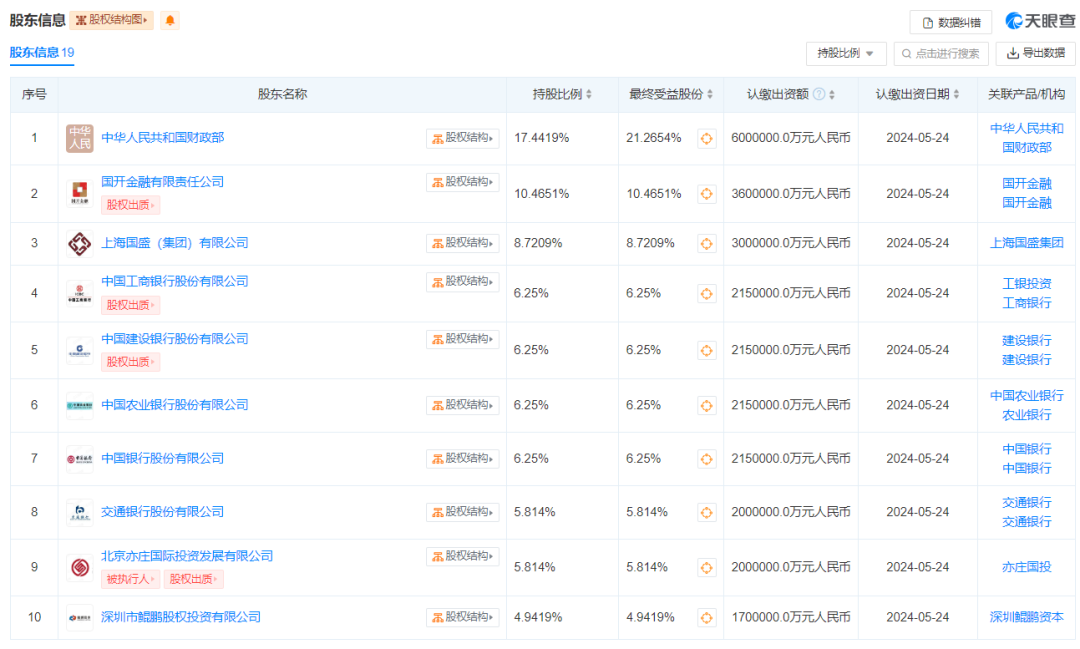The image size is (1080, 649).
Task: Click beneficial-share target icon for 财政部 row
Action: pyautogui.click(x=706, y=138)
